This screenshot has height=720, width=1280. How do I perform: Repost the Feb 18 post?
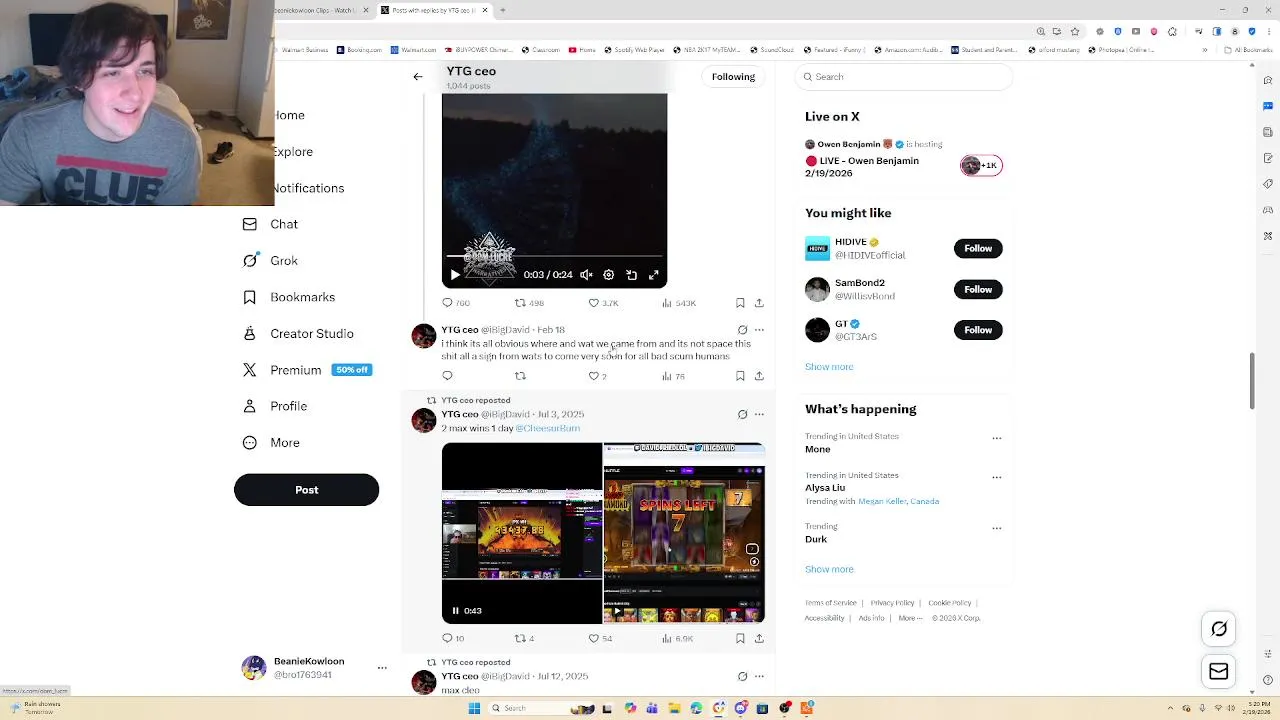(x=520, y=376)
